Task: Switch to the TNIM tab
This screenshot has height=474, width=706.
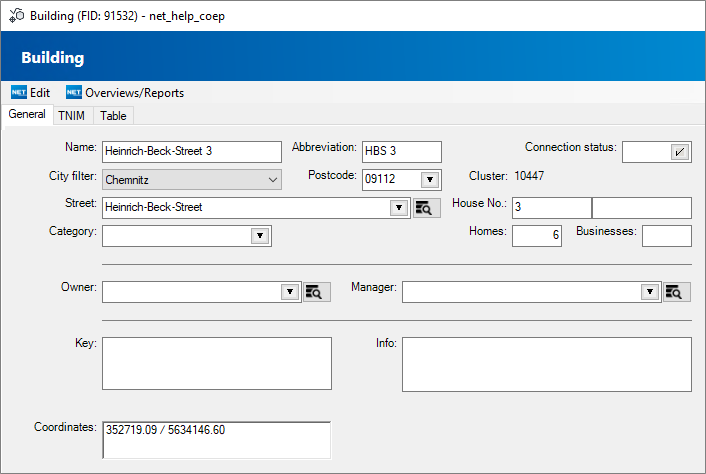Action: 71,116
